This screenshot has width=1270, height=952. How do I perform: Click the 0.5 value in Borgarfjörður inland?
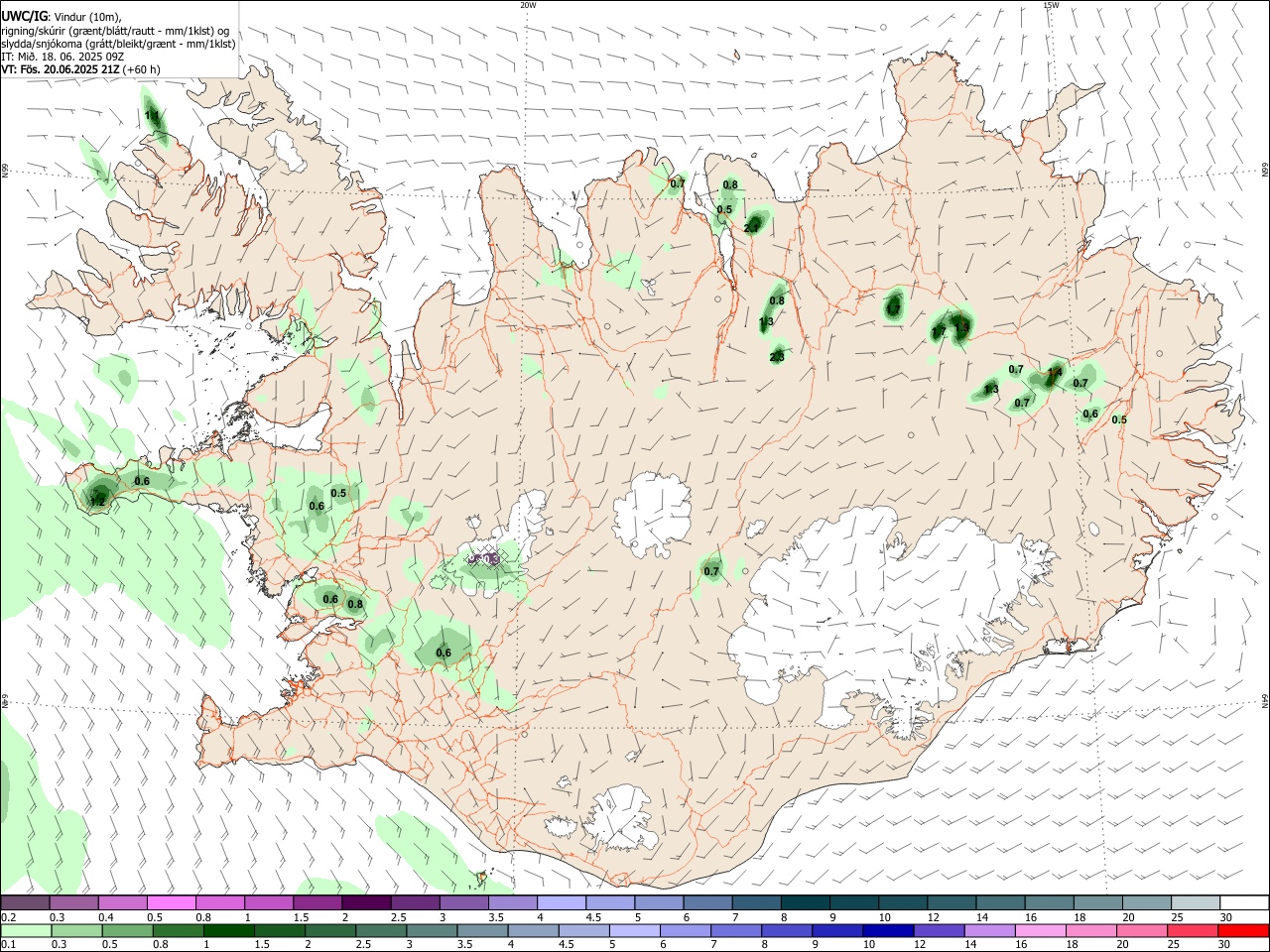click(338, 493)
